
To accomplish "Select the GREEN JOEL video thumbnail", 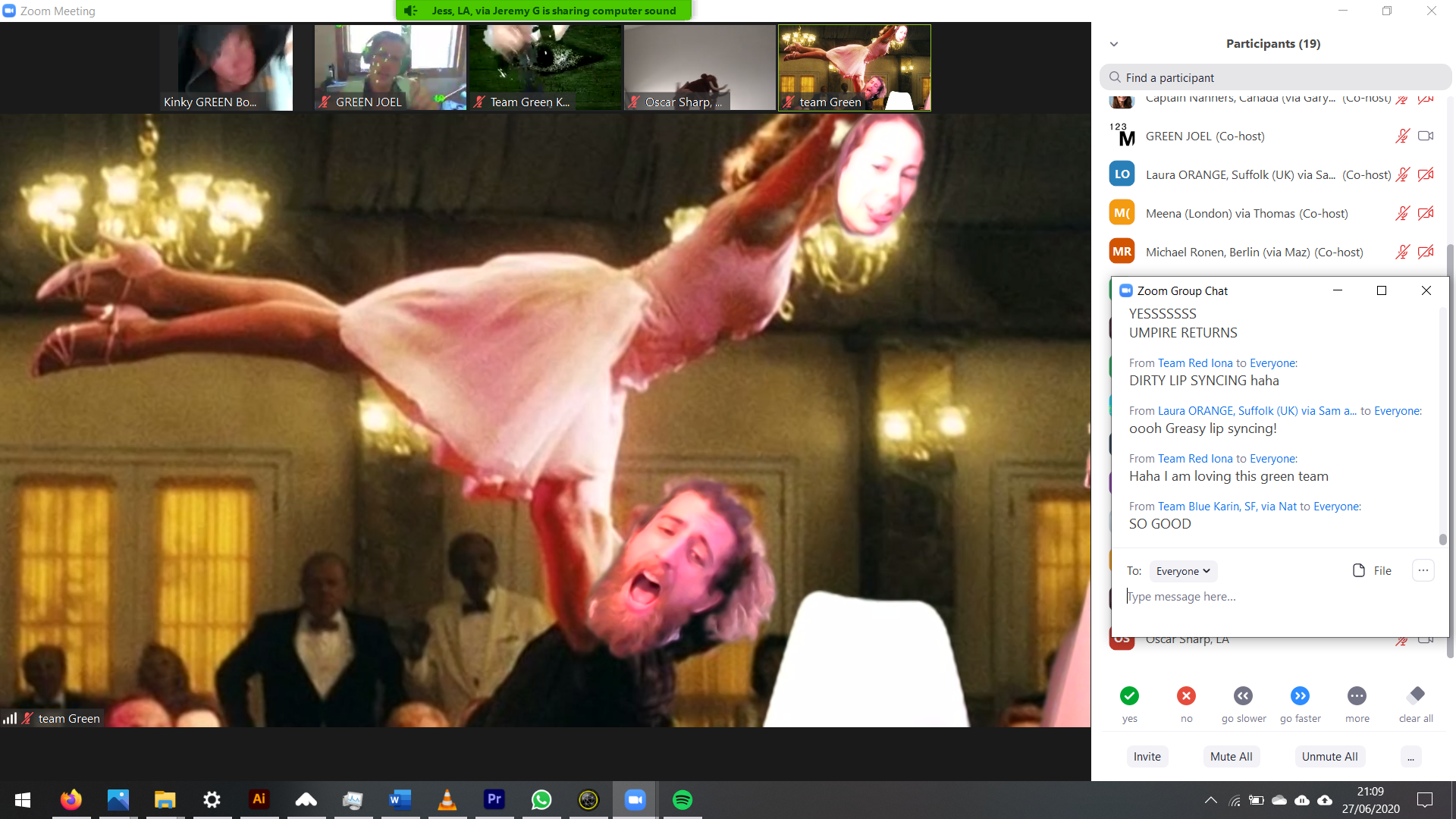I will coord(390,67).
